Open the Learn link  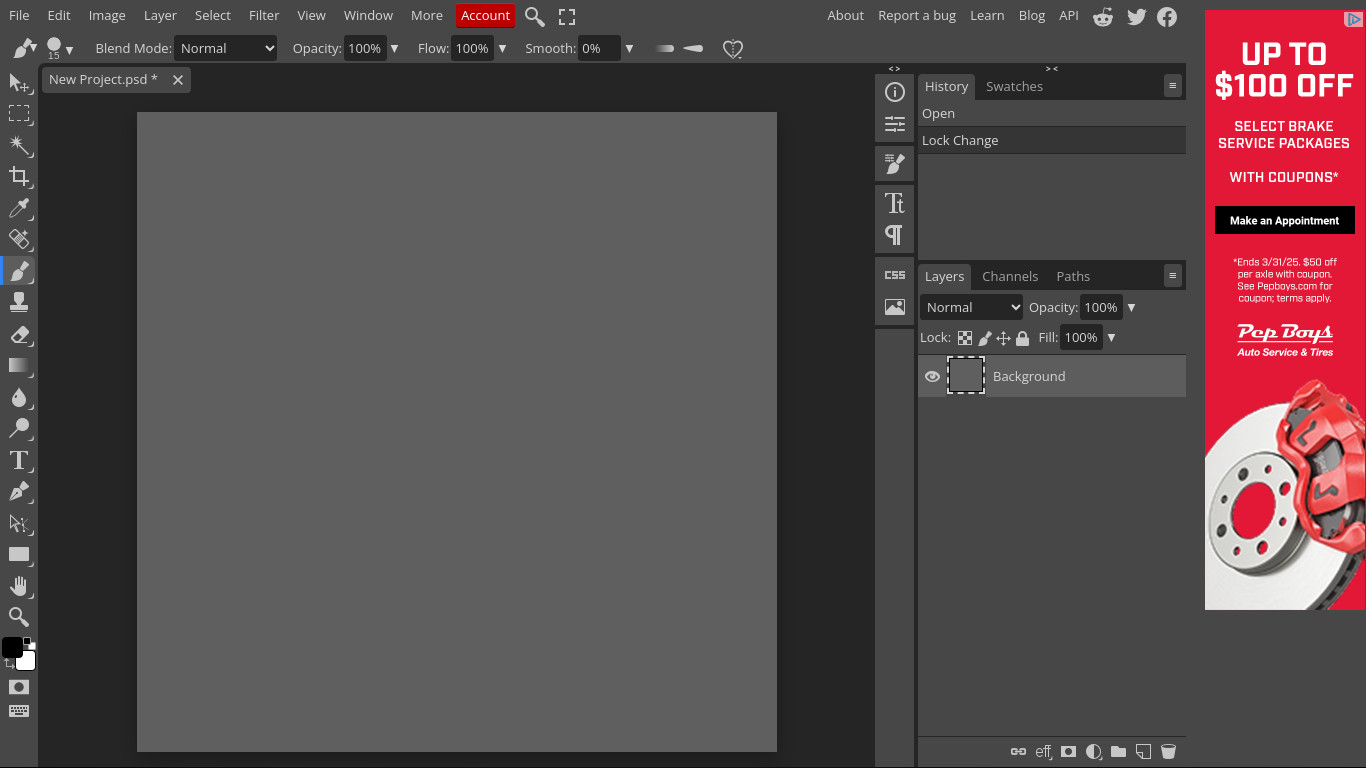pyautogui.click(x=987, y=15)
